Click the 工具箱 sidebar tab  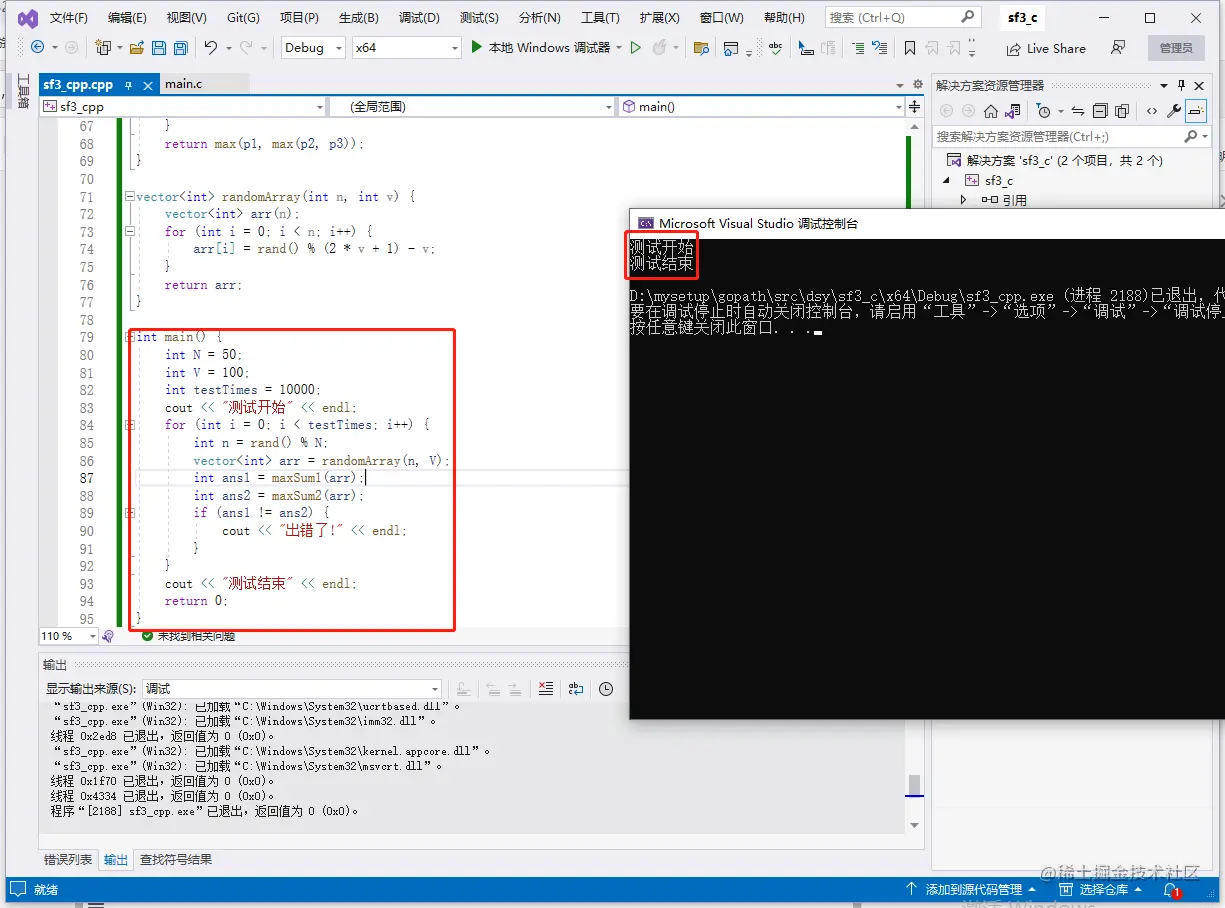point(23,91)
